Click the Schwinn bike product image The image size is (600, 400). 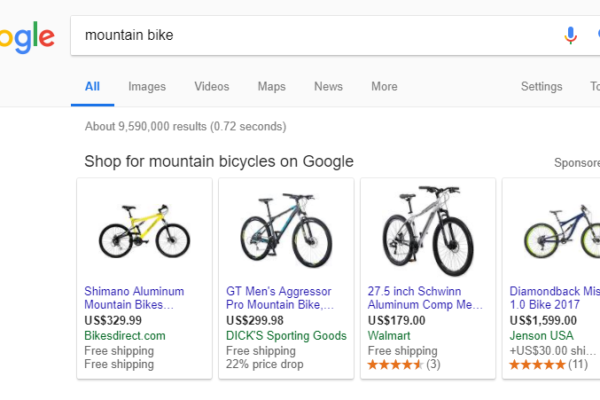click(x=427, y=229)
